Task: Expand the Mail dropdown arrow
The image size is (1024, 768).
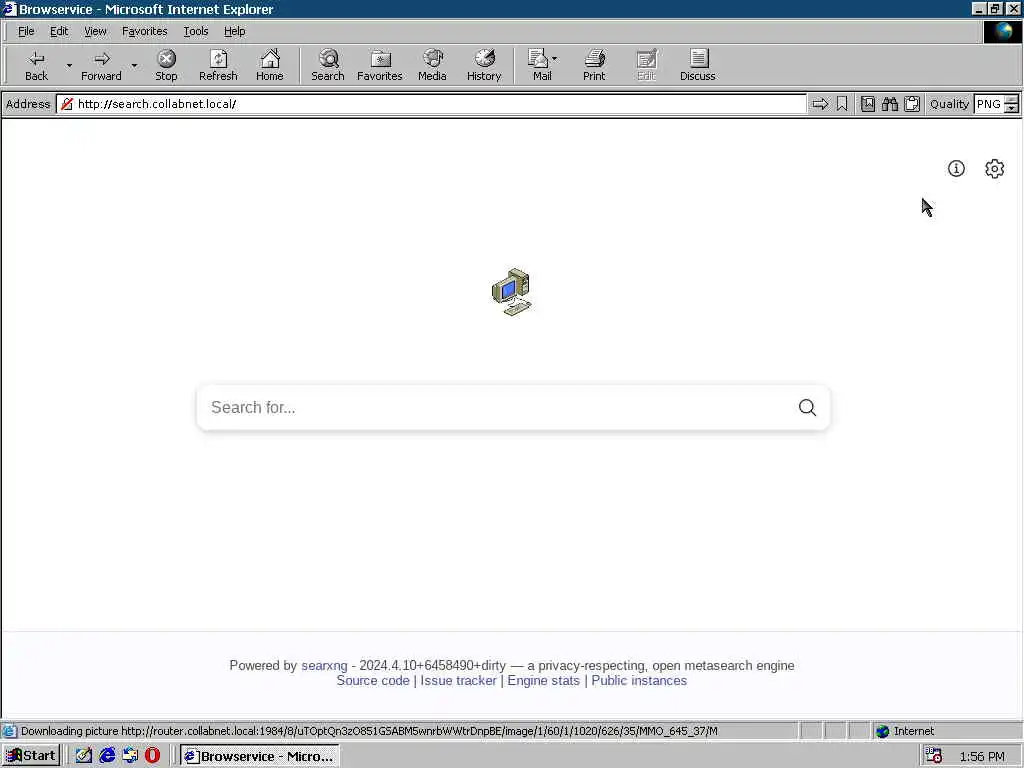Action: click(x=555, y=59)
